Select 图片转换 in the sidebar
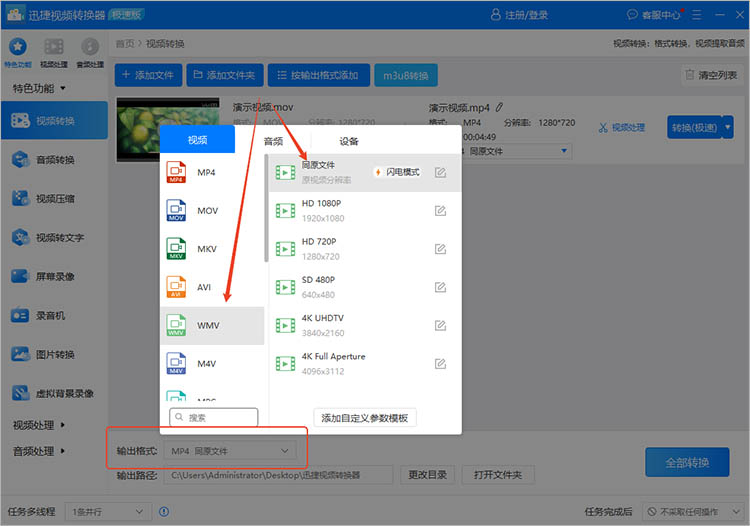The width and height of the screenshot is (750, 526). 55,354
